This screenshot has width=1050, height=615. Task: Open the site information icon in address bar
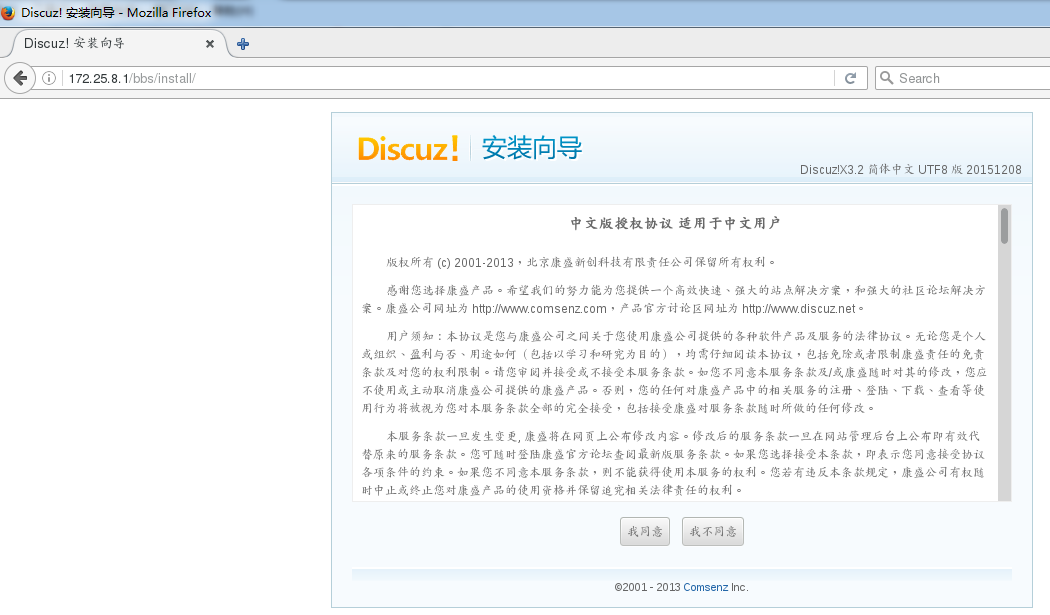pos(49,78)
